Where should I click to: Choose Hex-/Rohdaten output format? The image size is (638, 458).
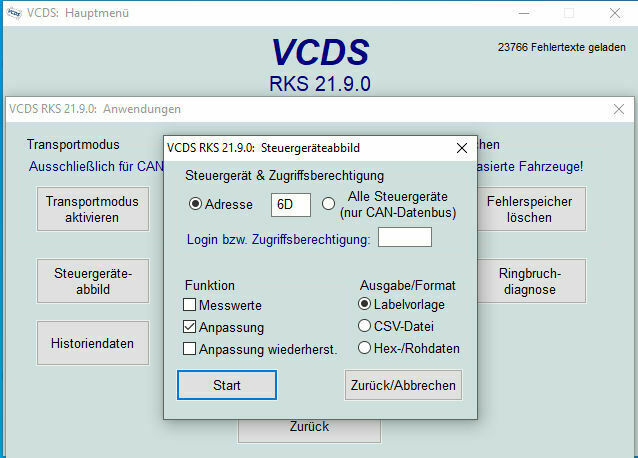click(364, 348)
